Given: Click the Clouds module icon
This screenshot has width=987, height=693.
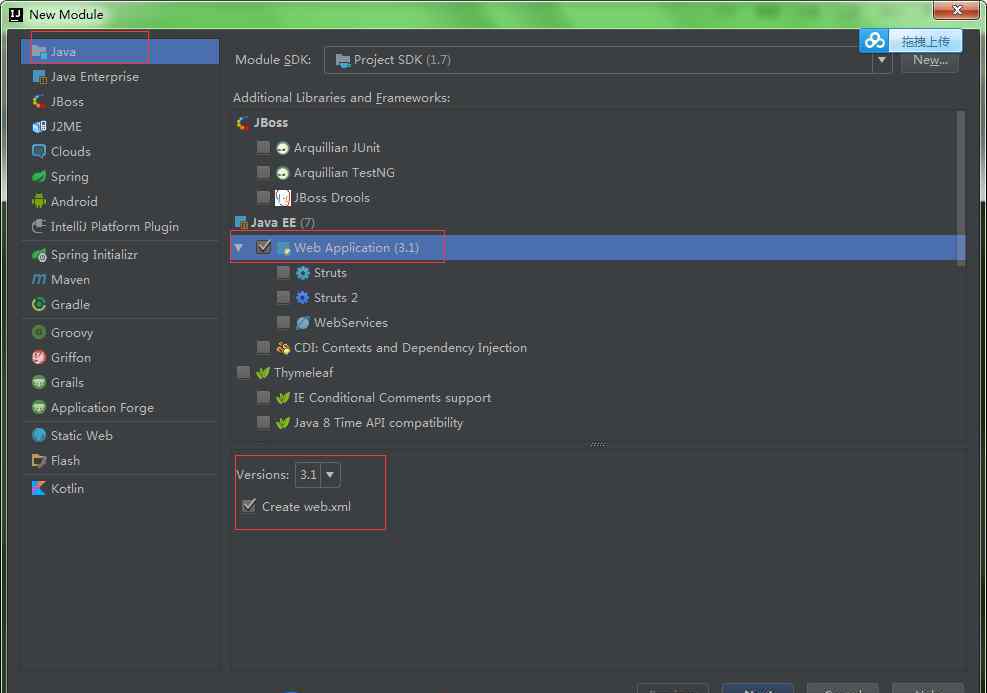Looking at the screenshot, I should click(x=39, y=152).
